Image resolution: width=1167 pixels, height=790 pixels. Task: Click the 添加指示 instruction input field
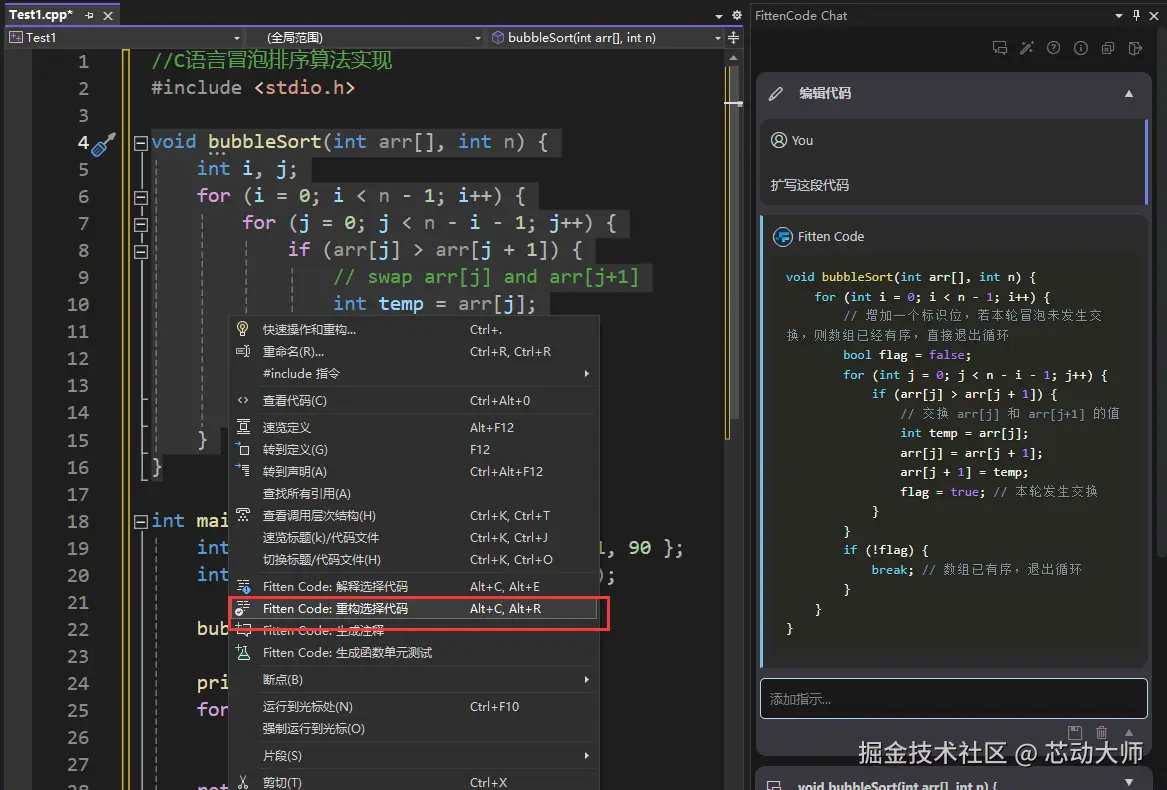(x=953, y=698)
